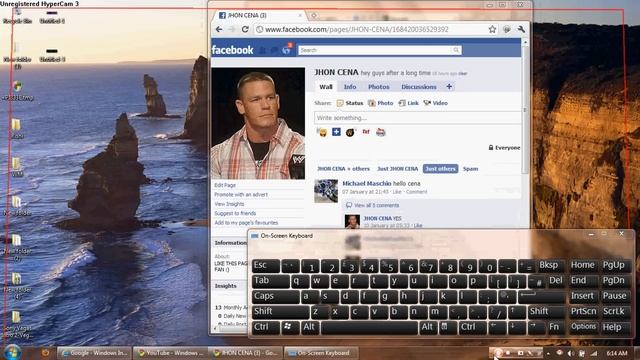Go back with the browser Back arrow

click(x=219, y=29)
